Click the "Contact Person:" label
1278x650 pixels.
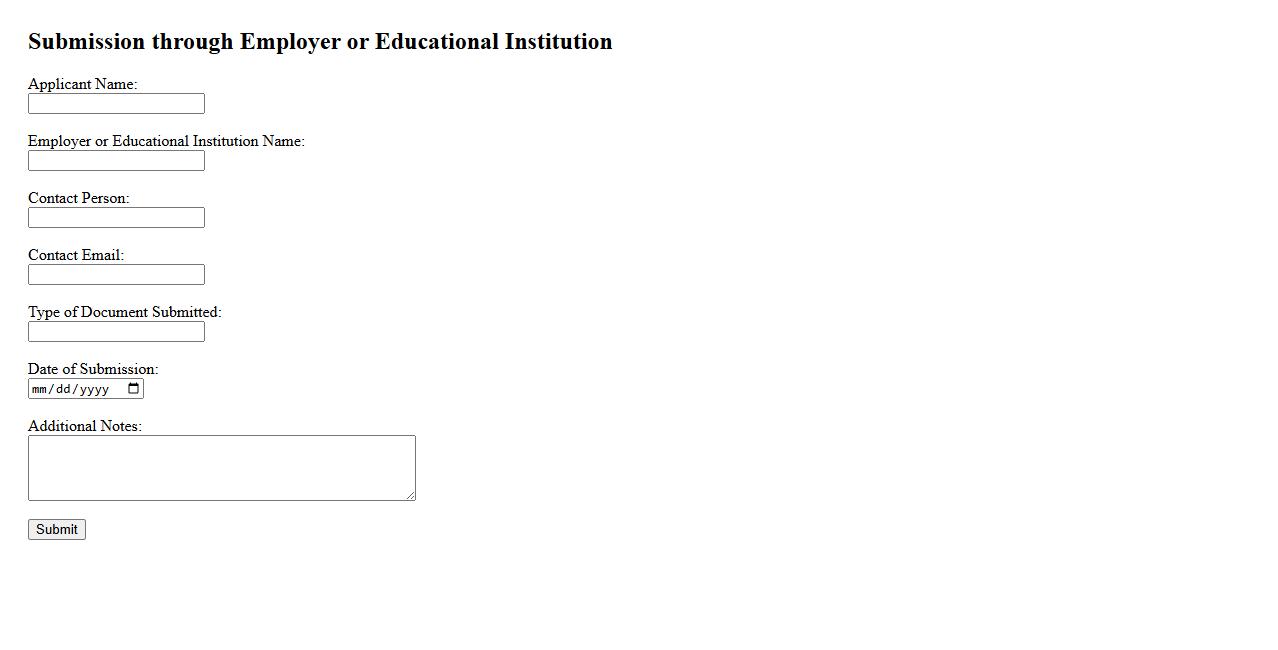78,198
